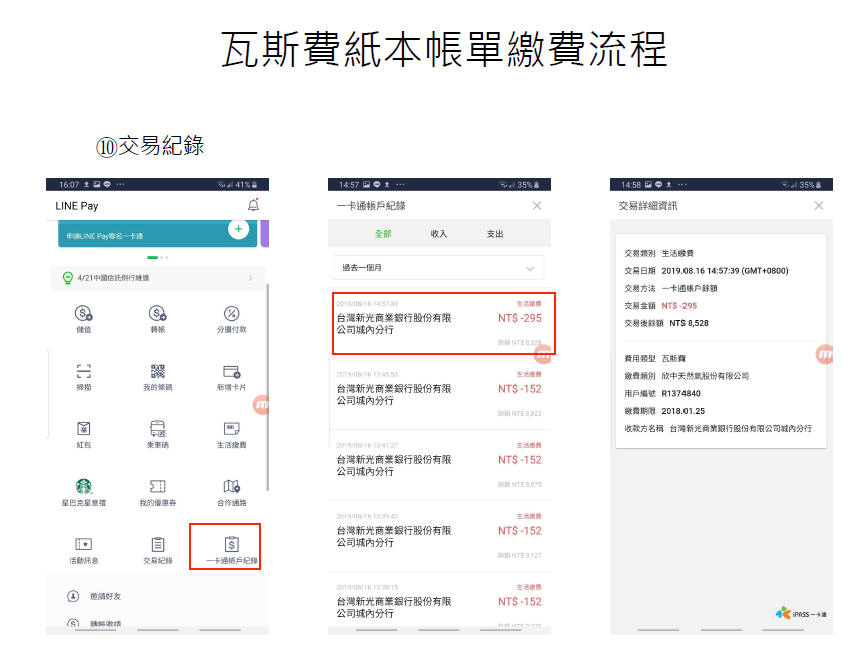
Task: Open the transaction with balance NT$ 9,127
Action: point(440,536)
